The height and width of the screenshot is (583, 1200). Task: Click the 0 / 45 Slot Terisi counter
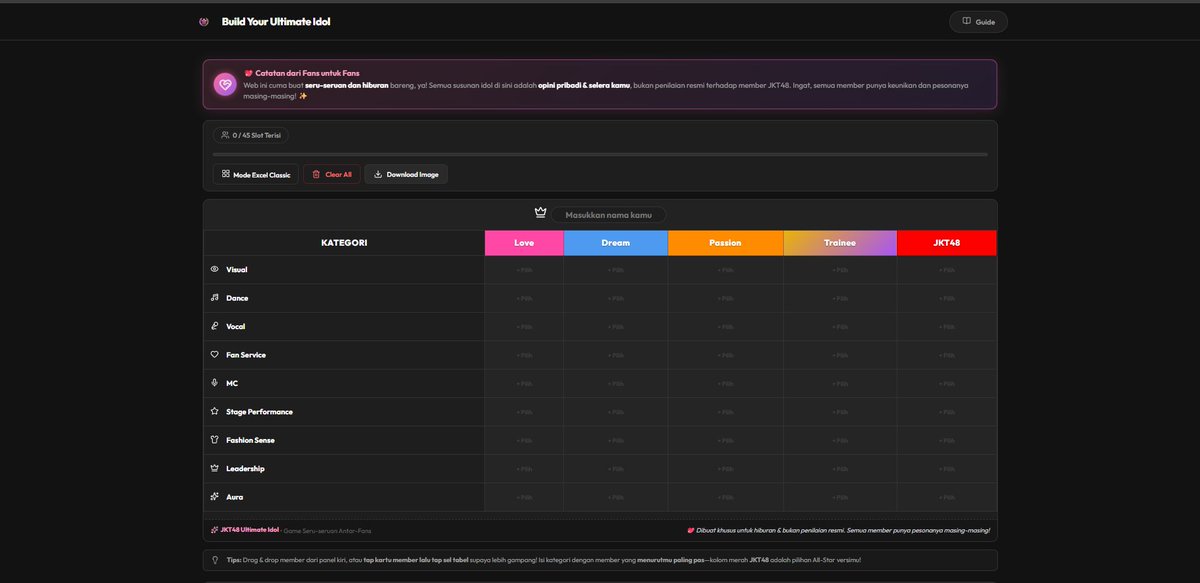click(251, 135)
